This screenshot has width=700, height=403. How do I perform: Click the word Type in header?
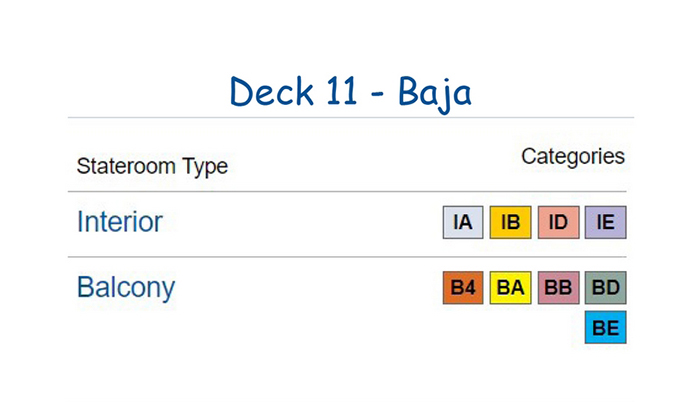point(205,167)
